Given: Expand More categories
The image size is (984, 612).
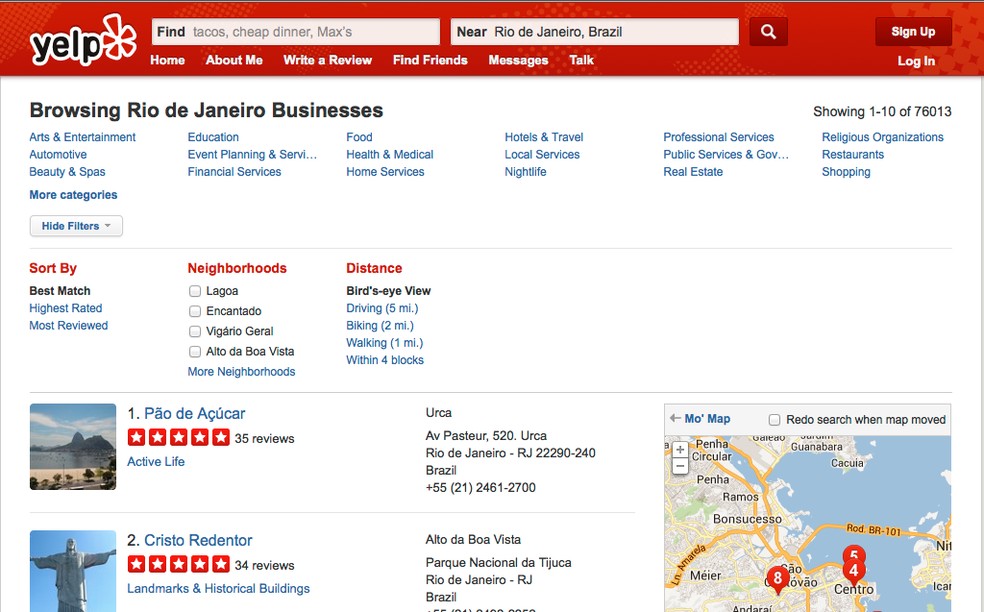Looking at the screenshot, I should point(73,194).
